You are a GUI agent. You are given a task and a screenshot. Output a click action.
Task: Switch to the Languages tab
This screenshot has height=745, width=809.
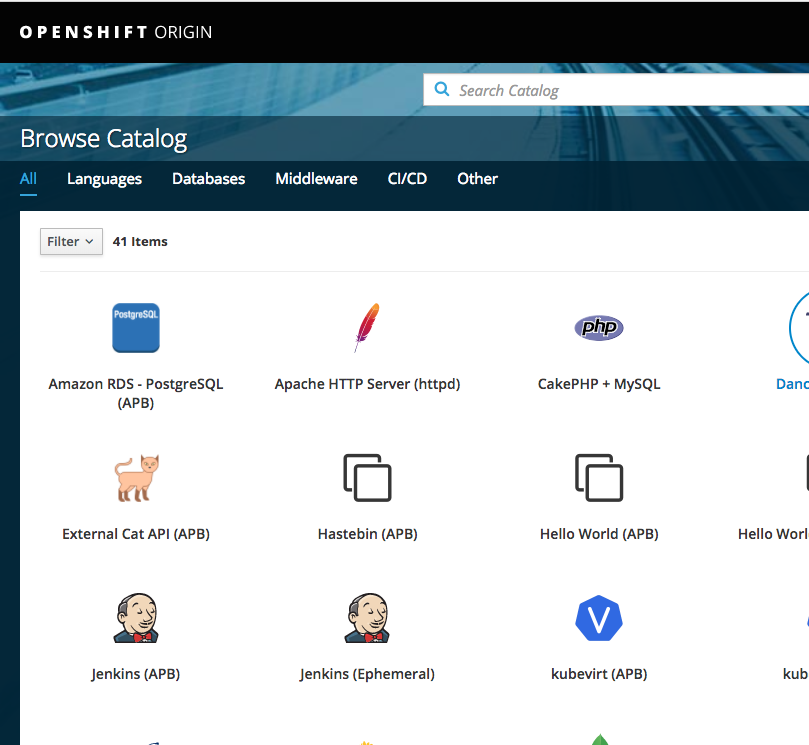coord(104,179)
